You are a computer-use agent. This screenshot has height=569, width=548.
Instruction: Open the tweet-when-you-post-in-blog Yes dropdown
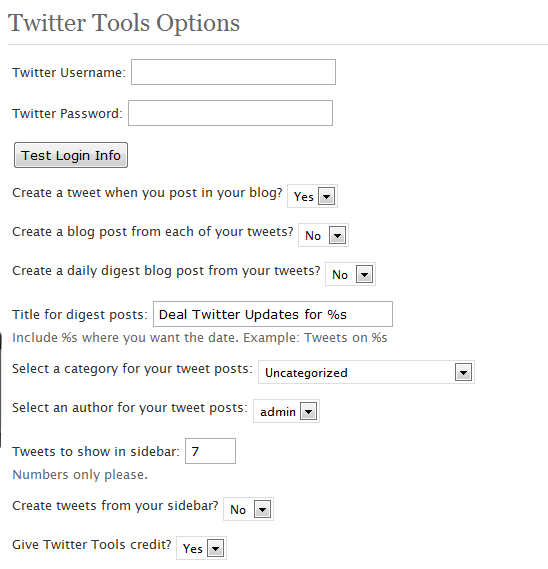coord(312,196)
